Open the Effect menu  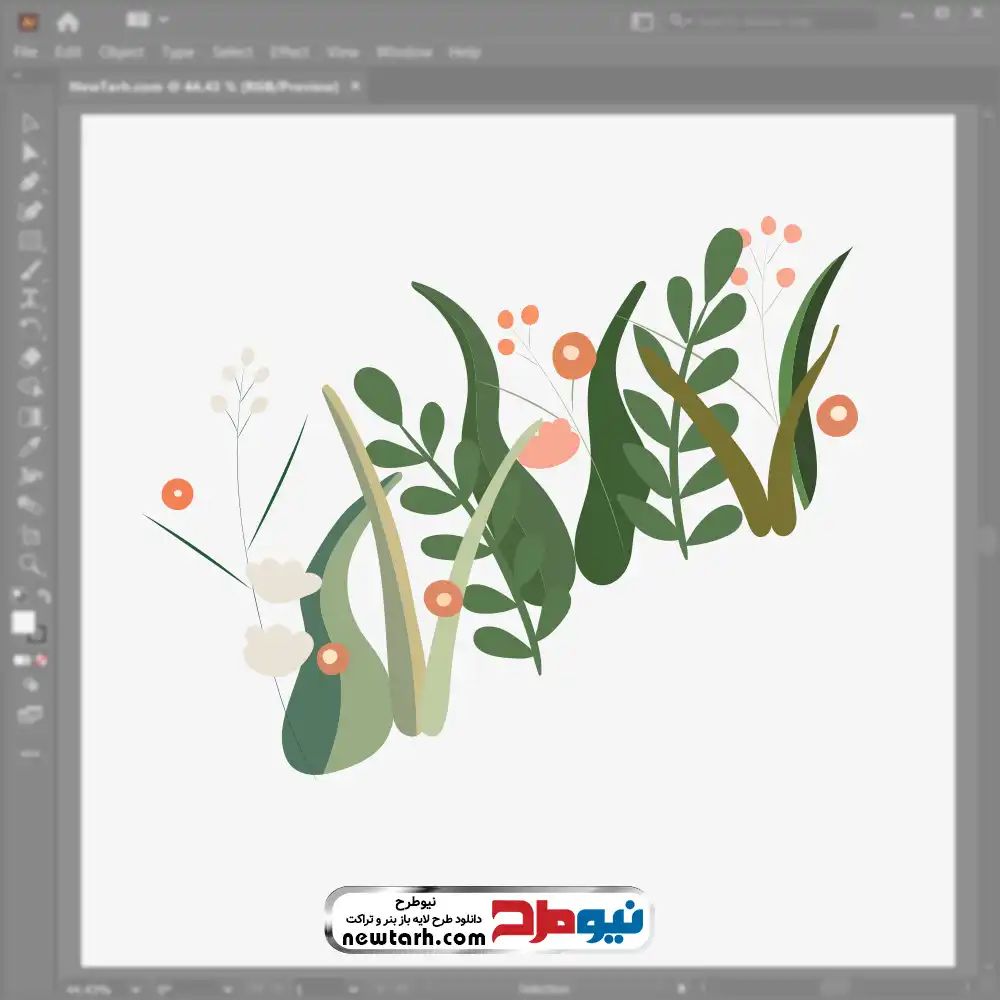coord(290,52)
